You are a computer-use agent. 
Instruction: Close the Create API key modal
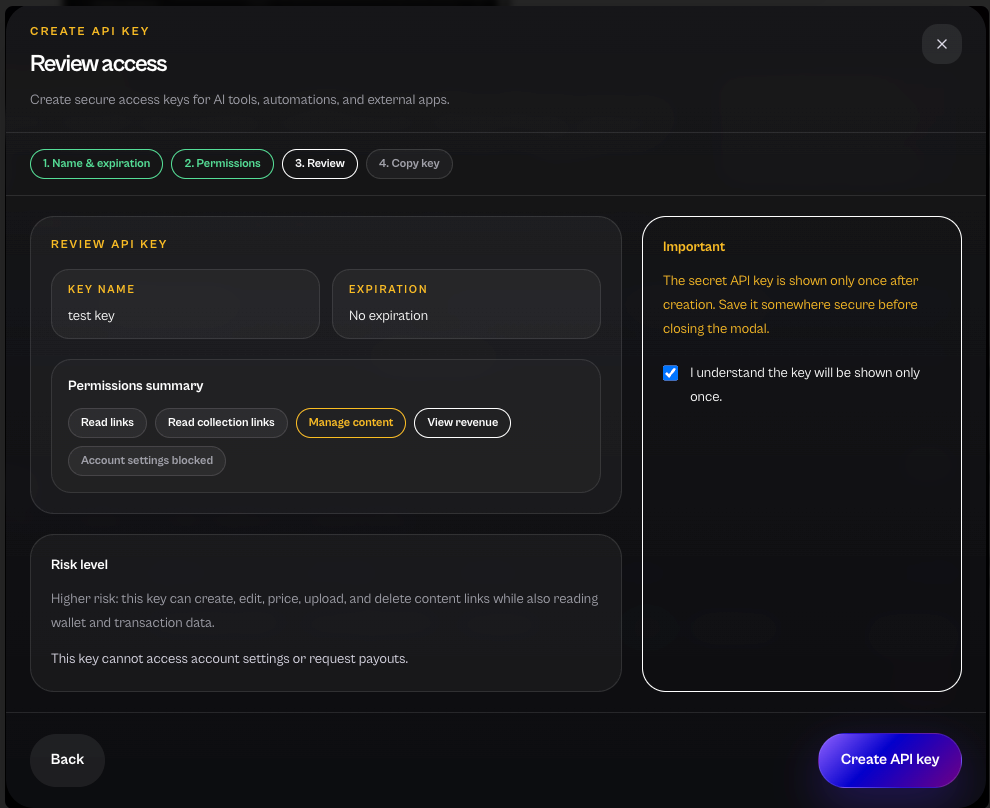tap(941, 44)
